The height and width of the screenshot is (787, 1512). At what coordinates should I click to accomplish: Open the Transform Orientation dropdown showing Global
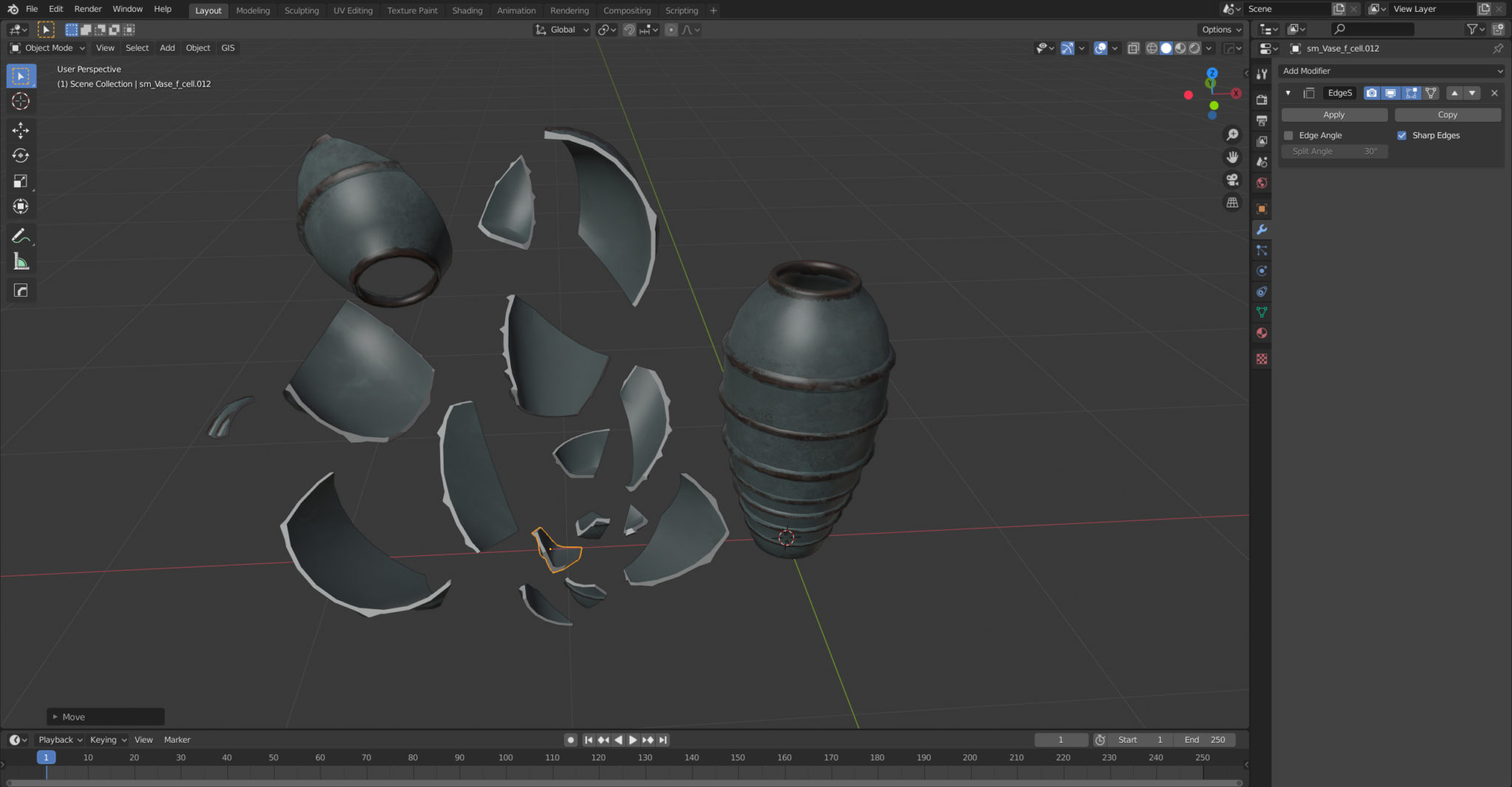pos(563,30)
